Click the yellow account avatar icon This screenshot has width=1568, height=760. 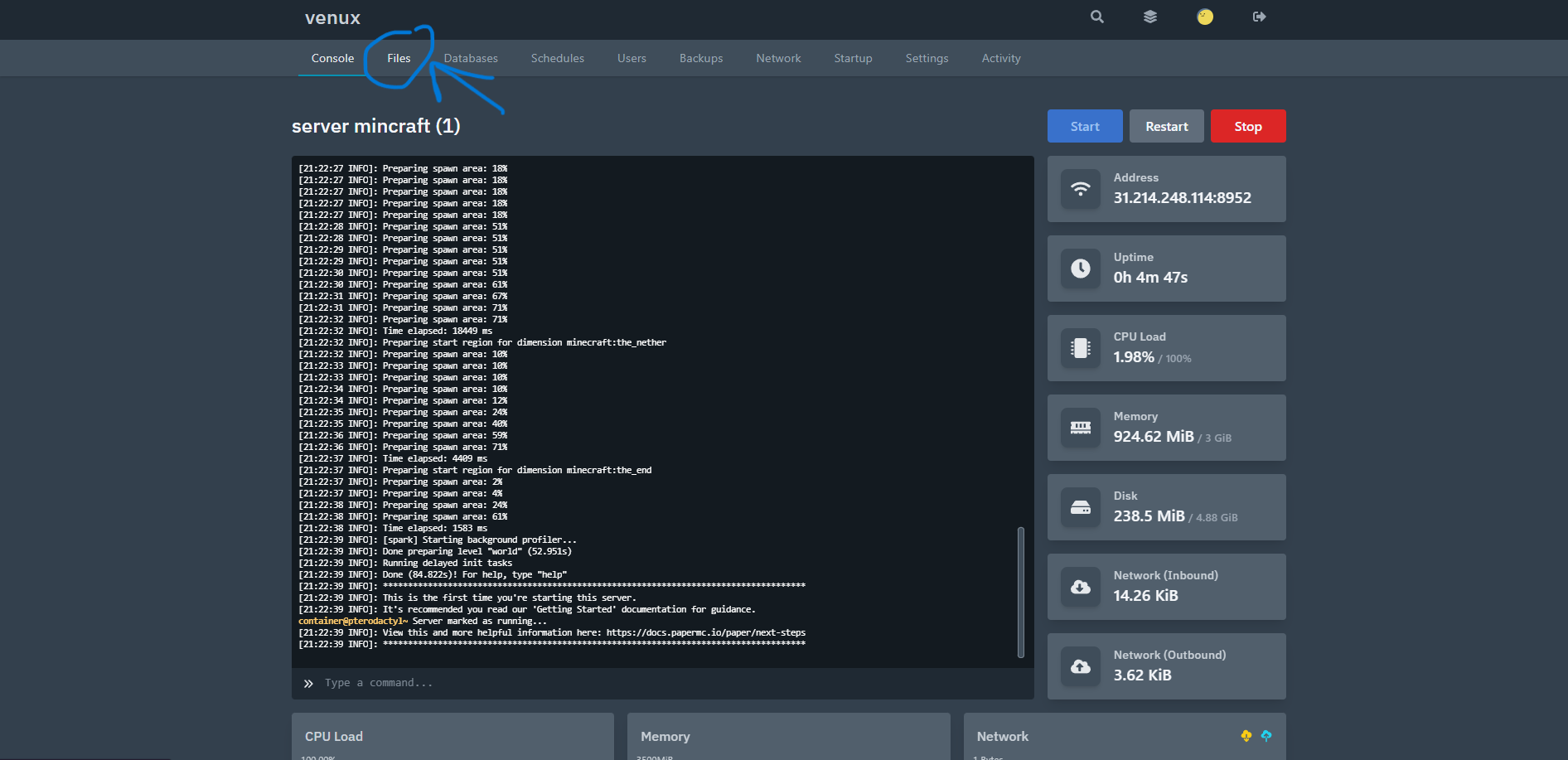[x=1204, y=17]
